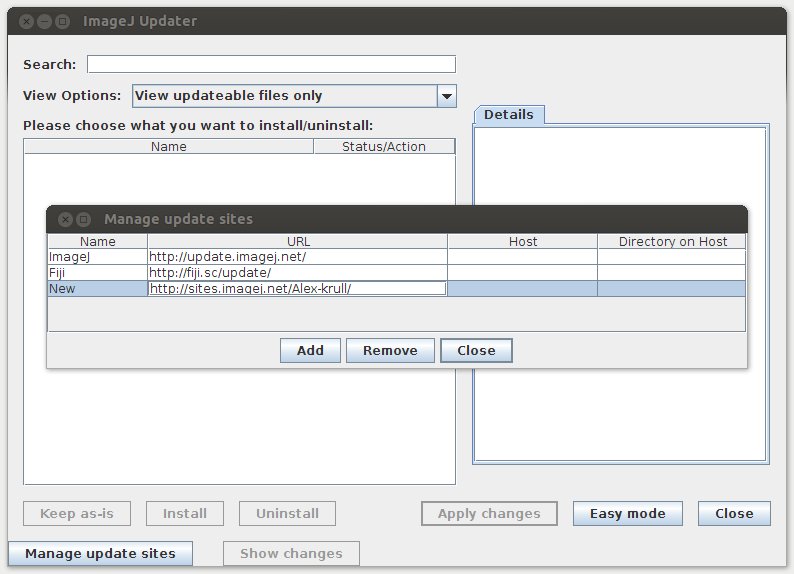Click the Name column header in update sites
The height and width of the screenshot is (574, 794).
[x=97, y=241]
